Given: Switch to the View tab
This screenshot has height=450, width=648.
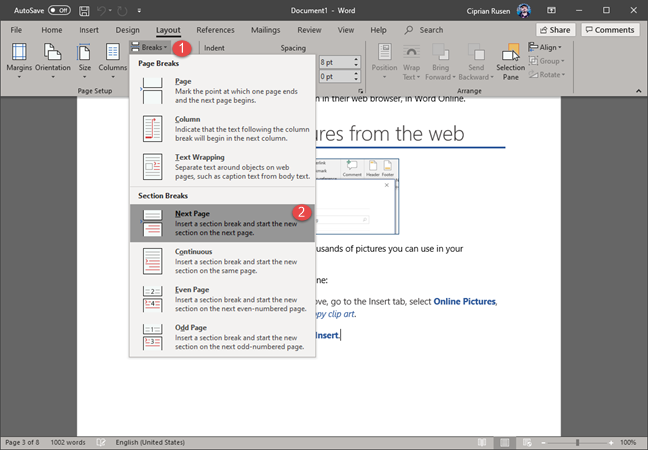Looking at the screenshot, I should pos(345,30).
